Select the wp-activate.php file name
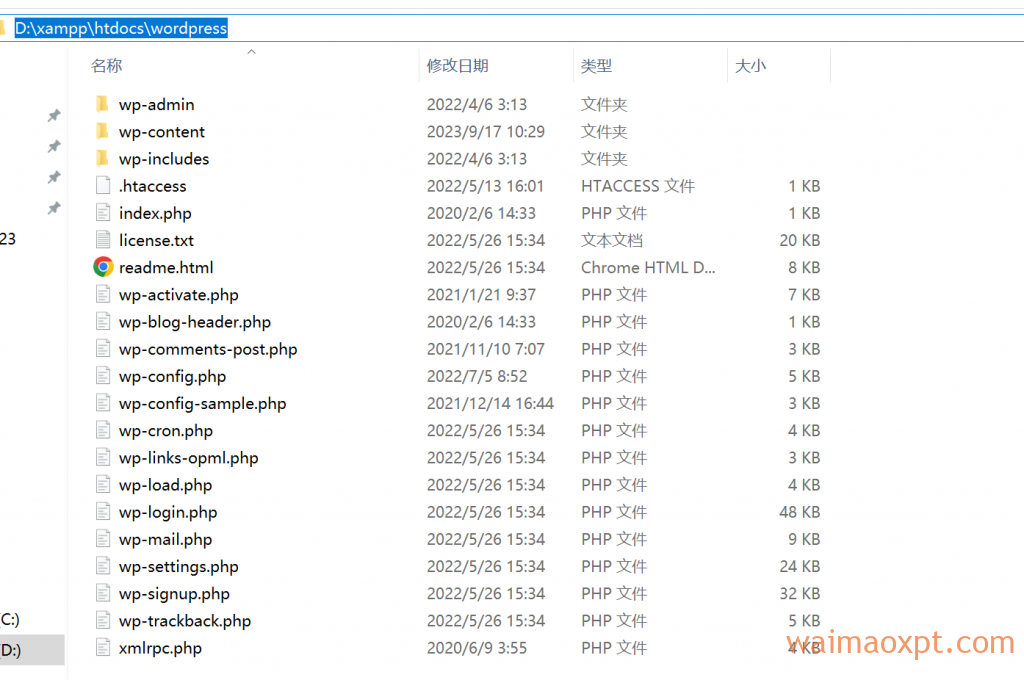Viewport: 1024px width, 680px height. [179, 295]
